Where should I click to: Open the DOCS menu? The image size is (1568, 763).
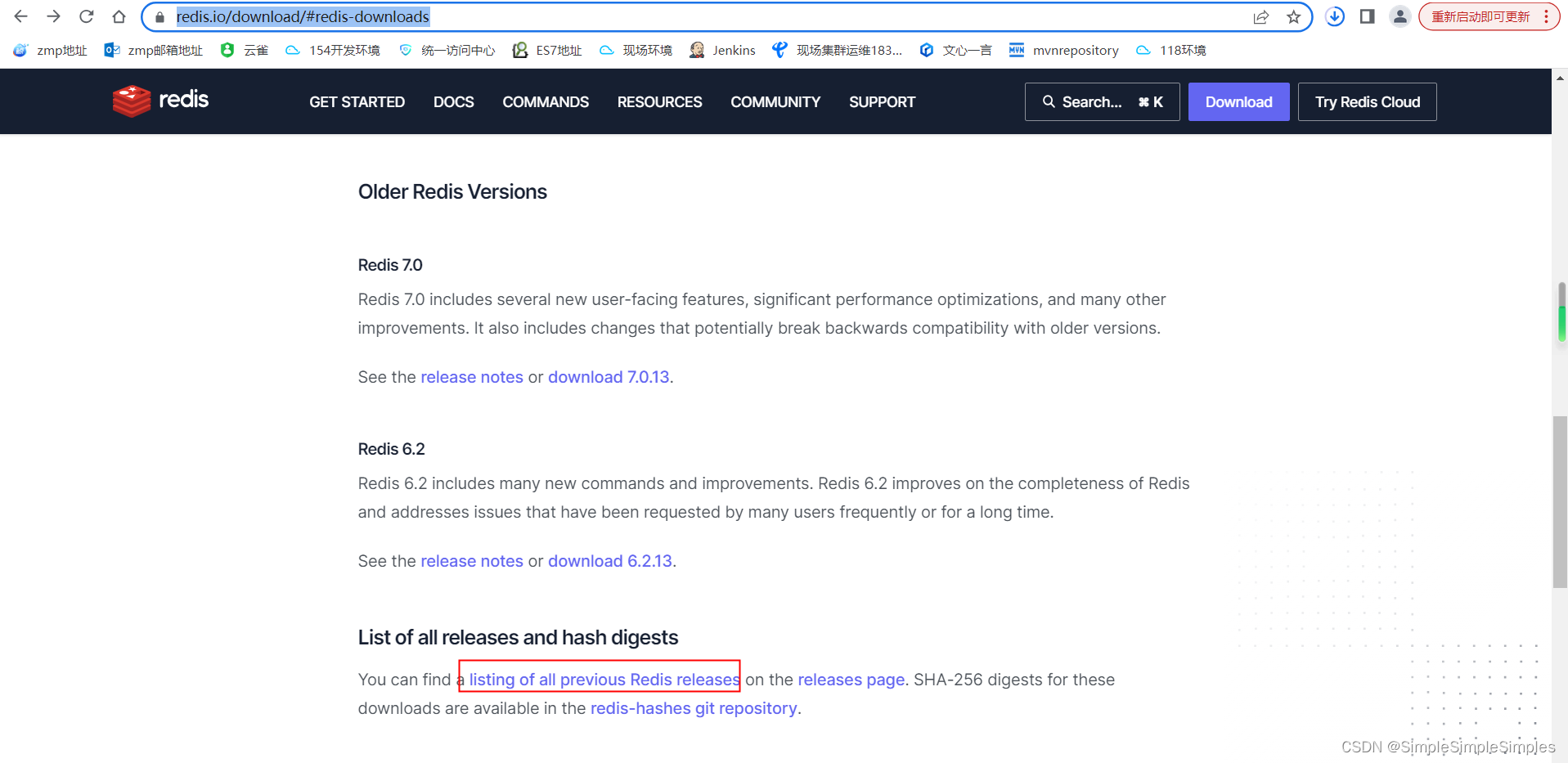click(454, 102)
